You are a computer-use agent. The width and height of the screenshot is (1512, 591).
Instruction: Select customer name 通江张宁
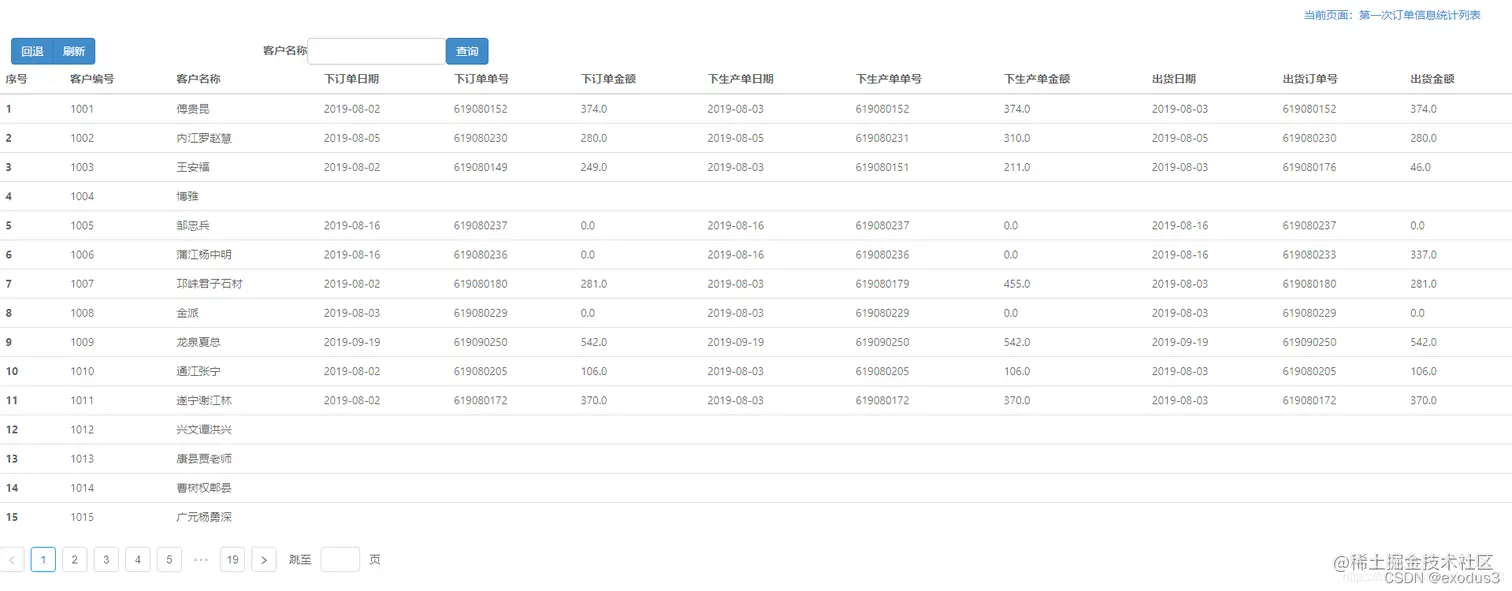(198, 371)
